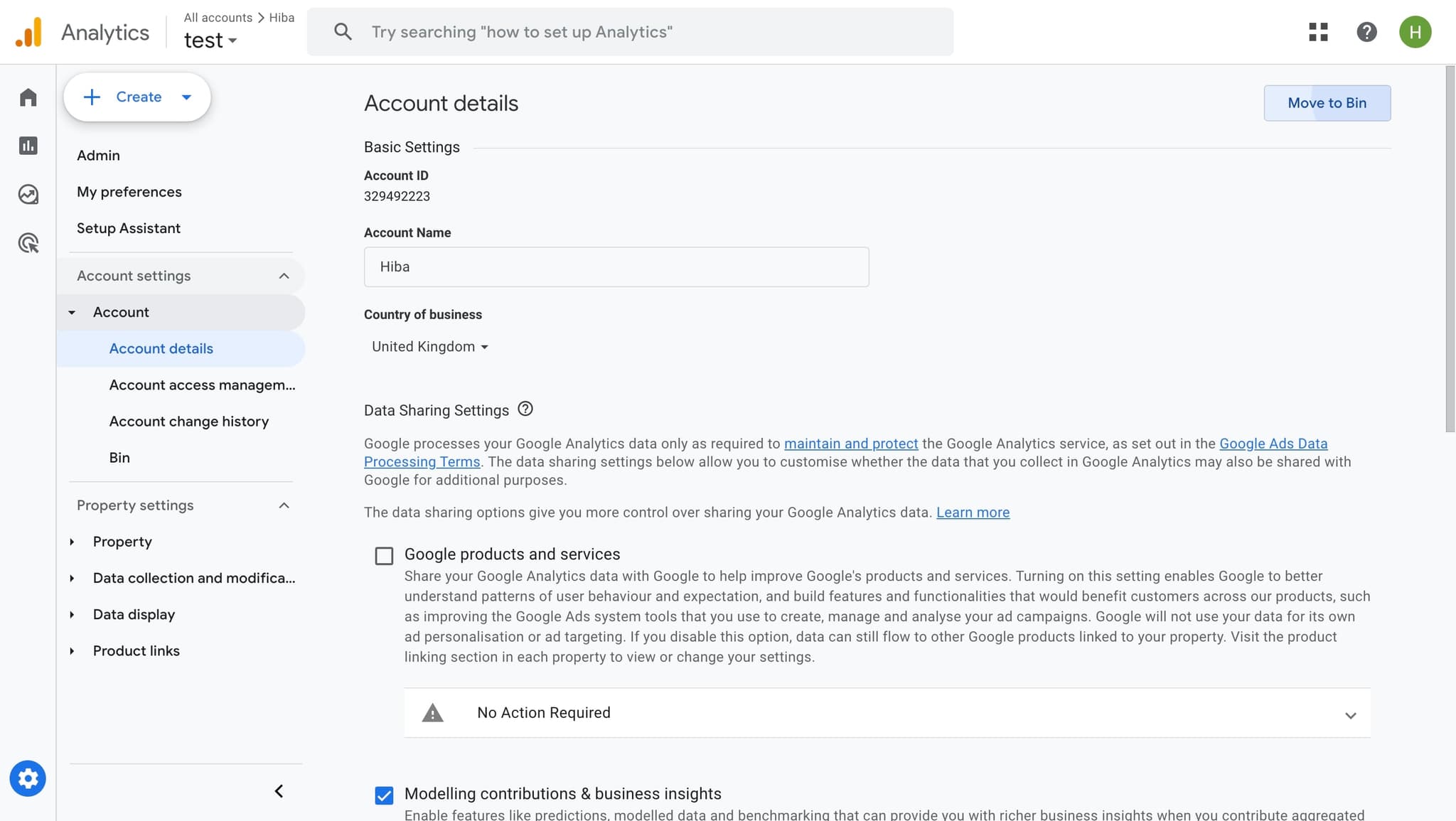This screenshot has height=821, width=1456.
Task: Click the Home icon in left navigation
Action: pyautogui.click(x=28, y=97)
